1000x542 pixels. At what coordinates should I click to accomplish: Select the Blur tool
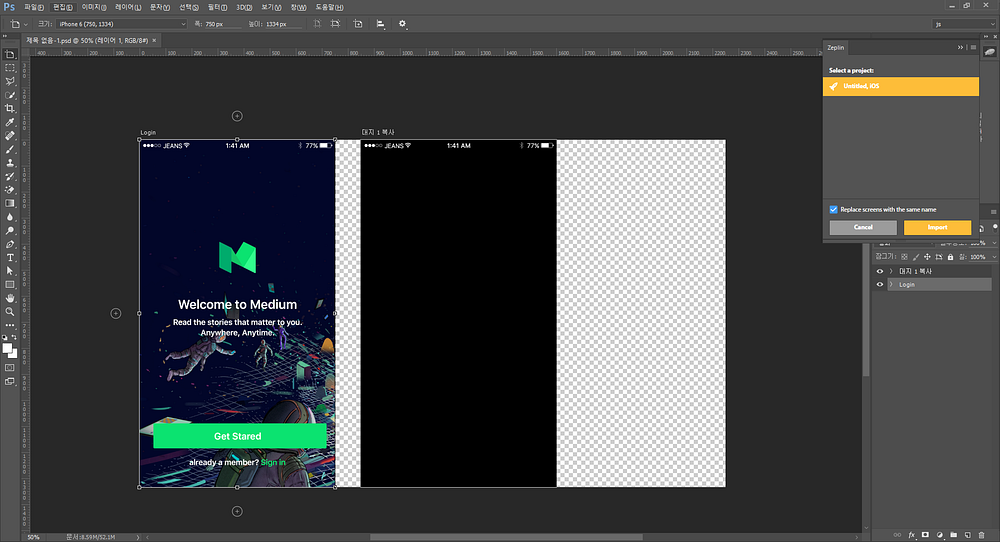pos(10,217)
